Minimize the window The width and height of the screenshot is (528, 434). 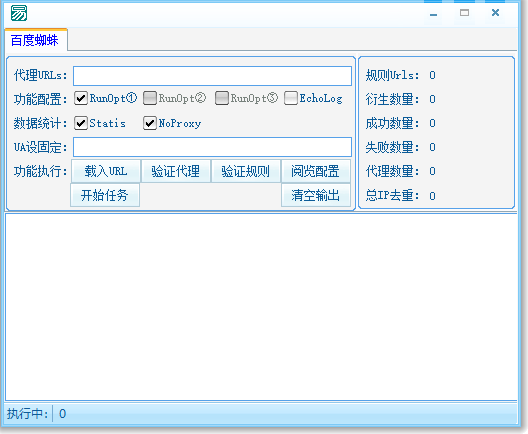coord(433,14)
